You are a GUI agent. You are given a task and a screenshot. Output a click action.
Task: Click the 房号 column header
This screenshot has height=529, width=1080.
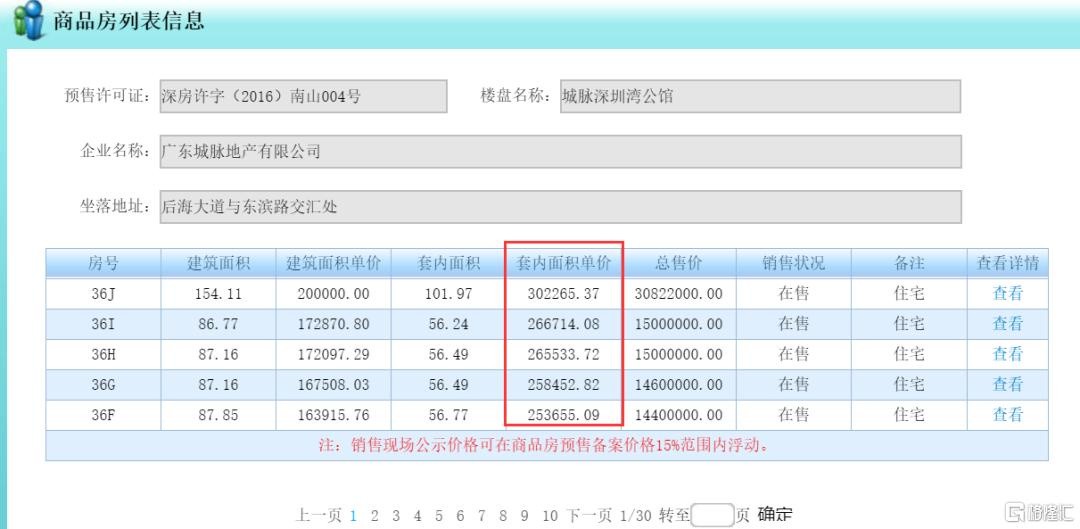click(x=103, y=264)
